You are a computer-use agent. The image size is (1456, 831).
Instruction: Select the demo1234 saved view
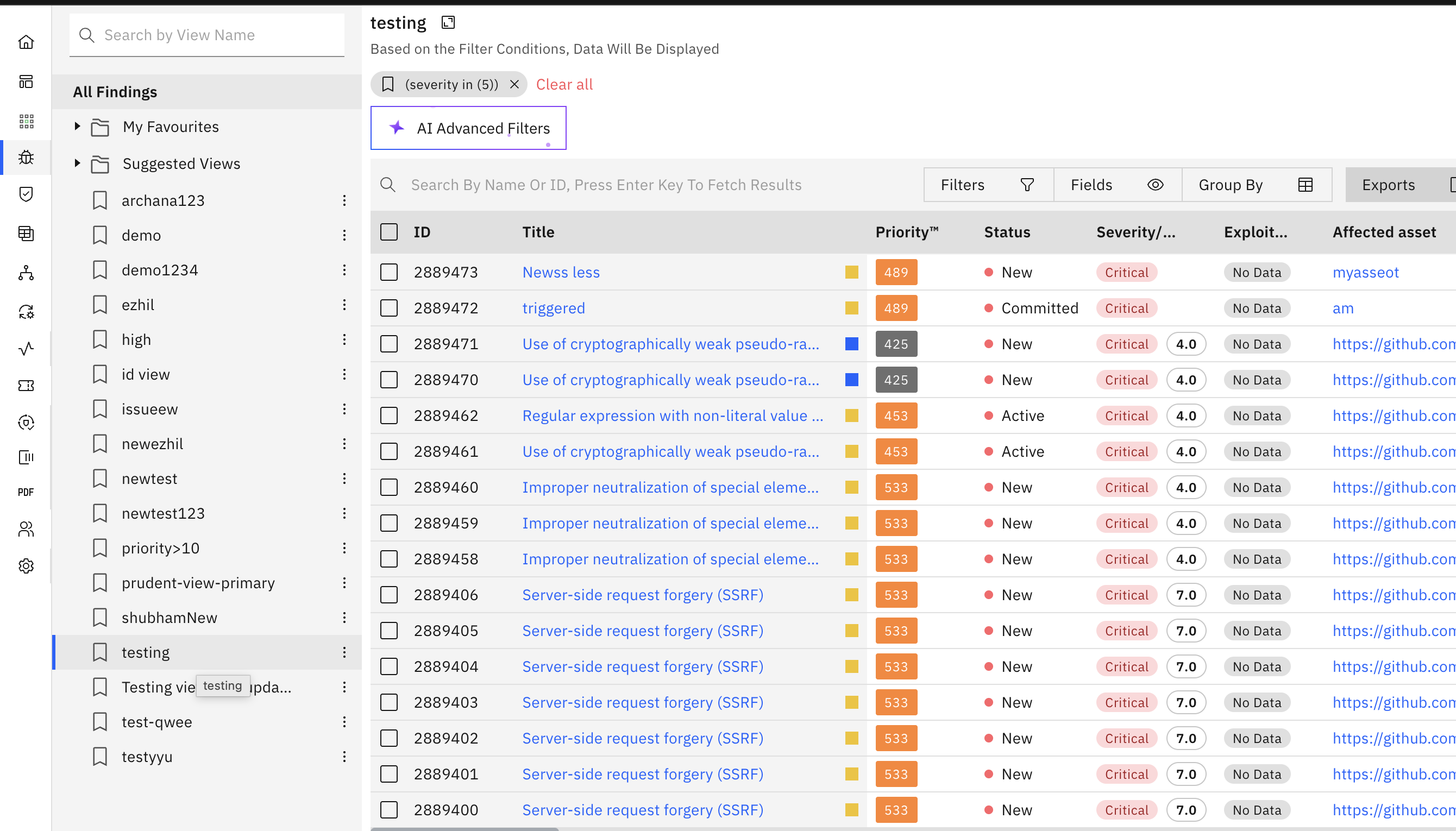pos(160,270)
